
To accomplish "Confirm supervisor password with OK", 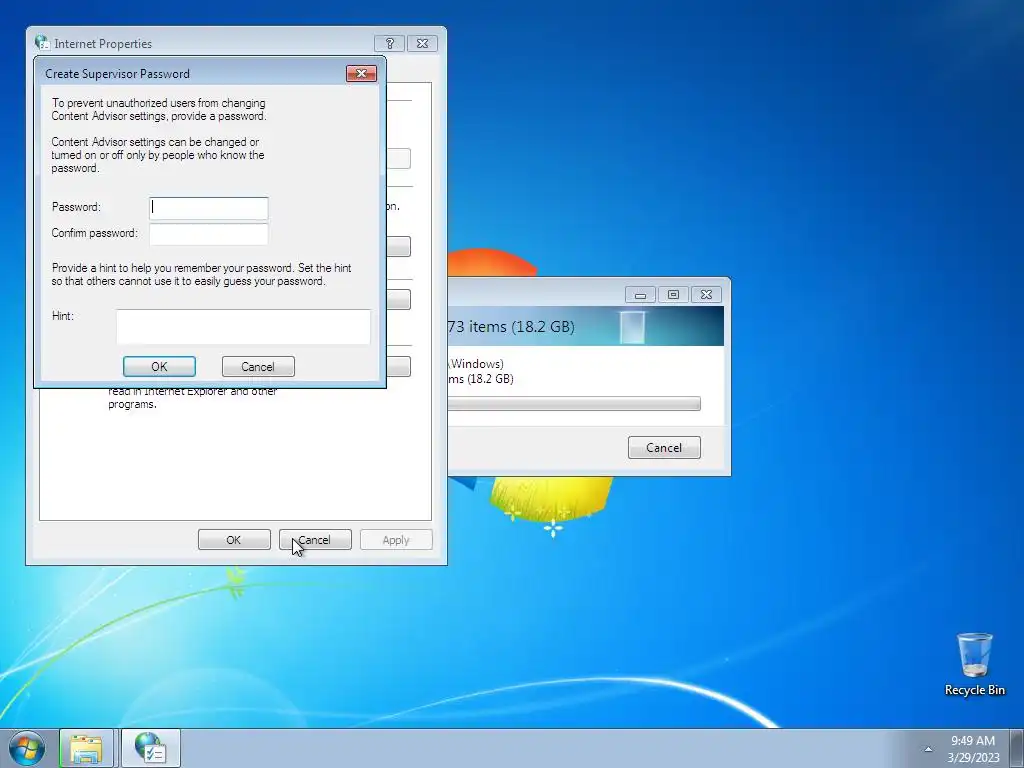I will pyautogui.click(x=159, y=366).
